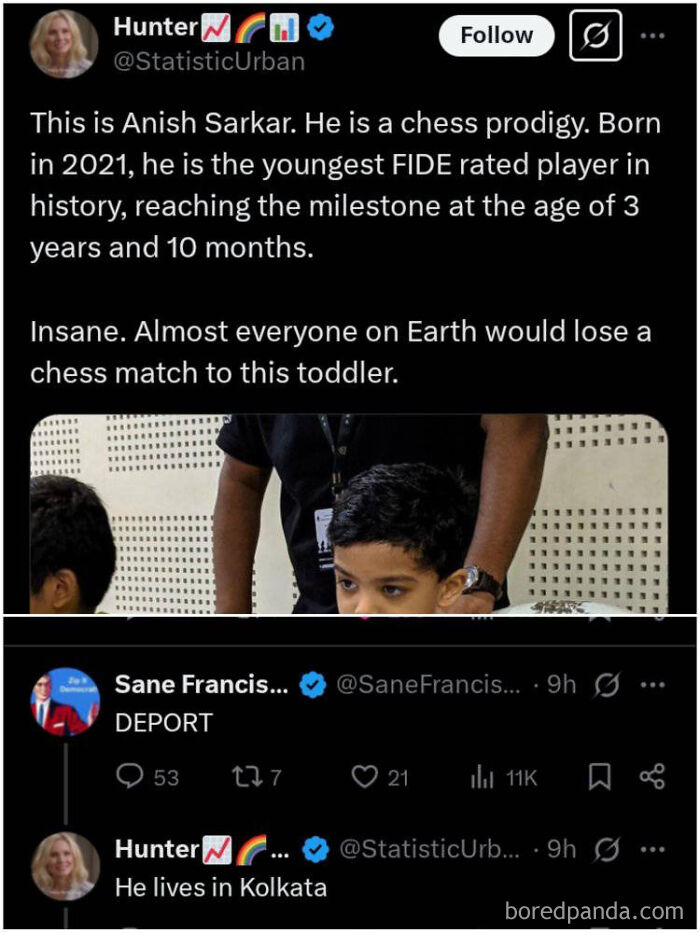
Task: Repost the DEPORT comment
Action: click(244, 777)
